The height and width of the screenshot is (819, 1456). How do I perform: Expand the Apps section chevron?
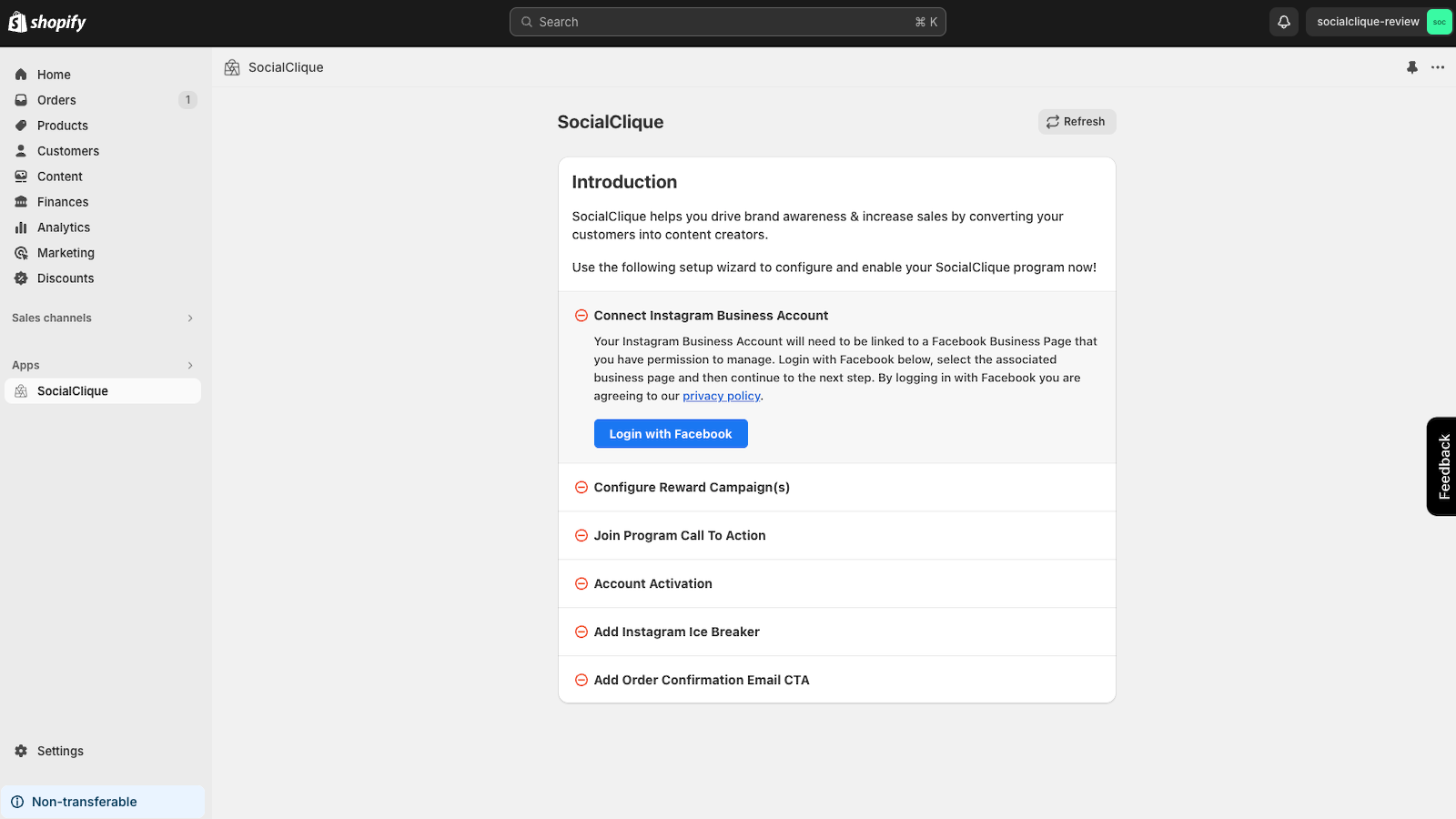click(x=190, y=366)
